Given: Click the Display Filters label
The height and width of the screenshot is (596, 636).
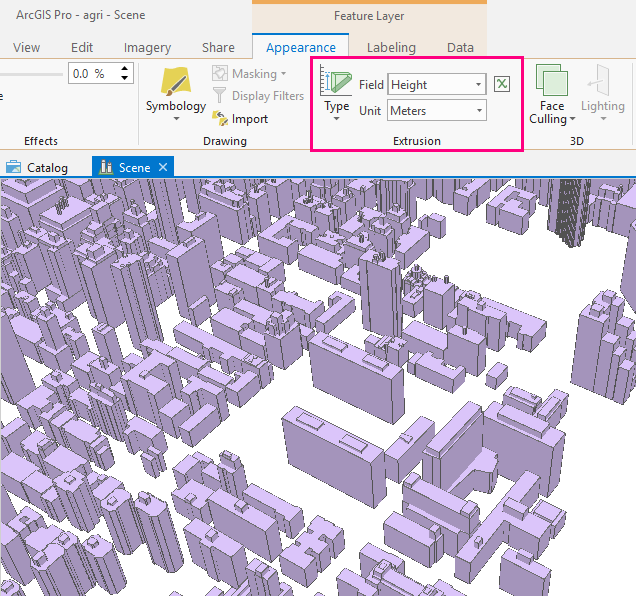Looking at the screenshot, I should coord(268,96).
